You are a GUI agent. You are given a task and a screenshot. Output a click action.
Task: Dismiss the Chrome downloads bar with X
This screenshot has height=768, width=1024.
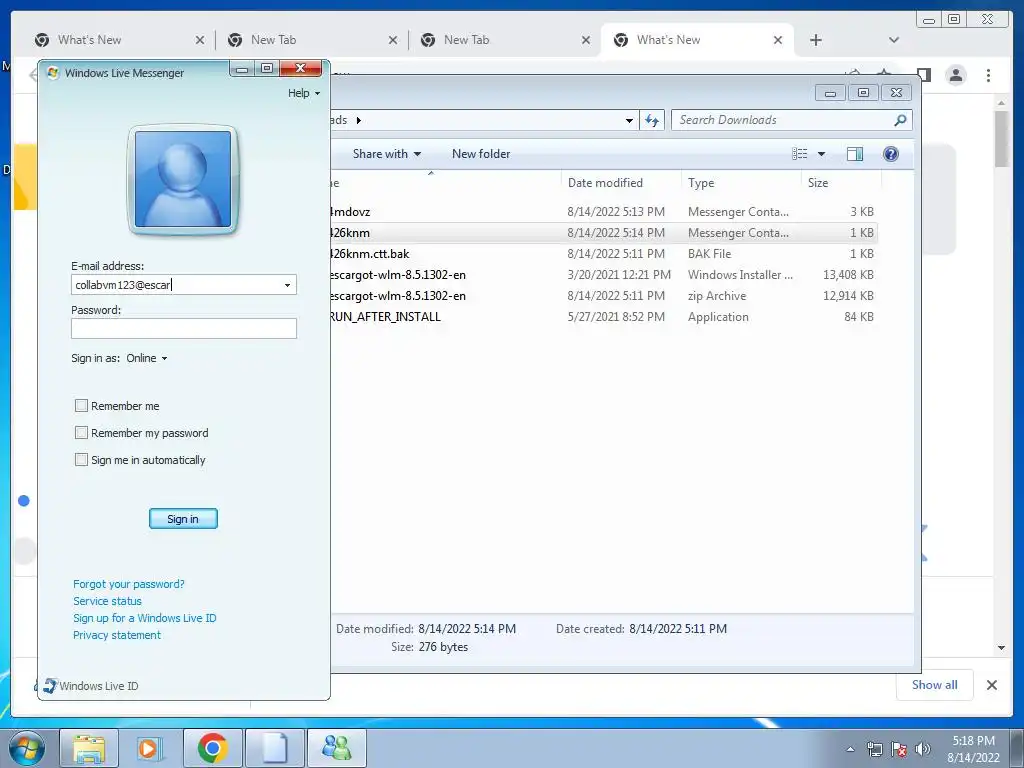click(991, 685)
